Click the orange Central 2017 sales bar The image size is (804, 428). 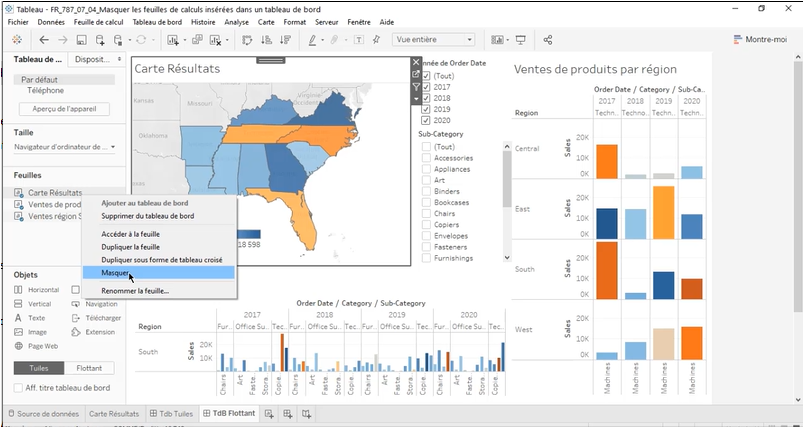click(x=606, y=161)
